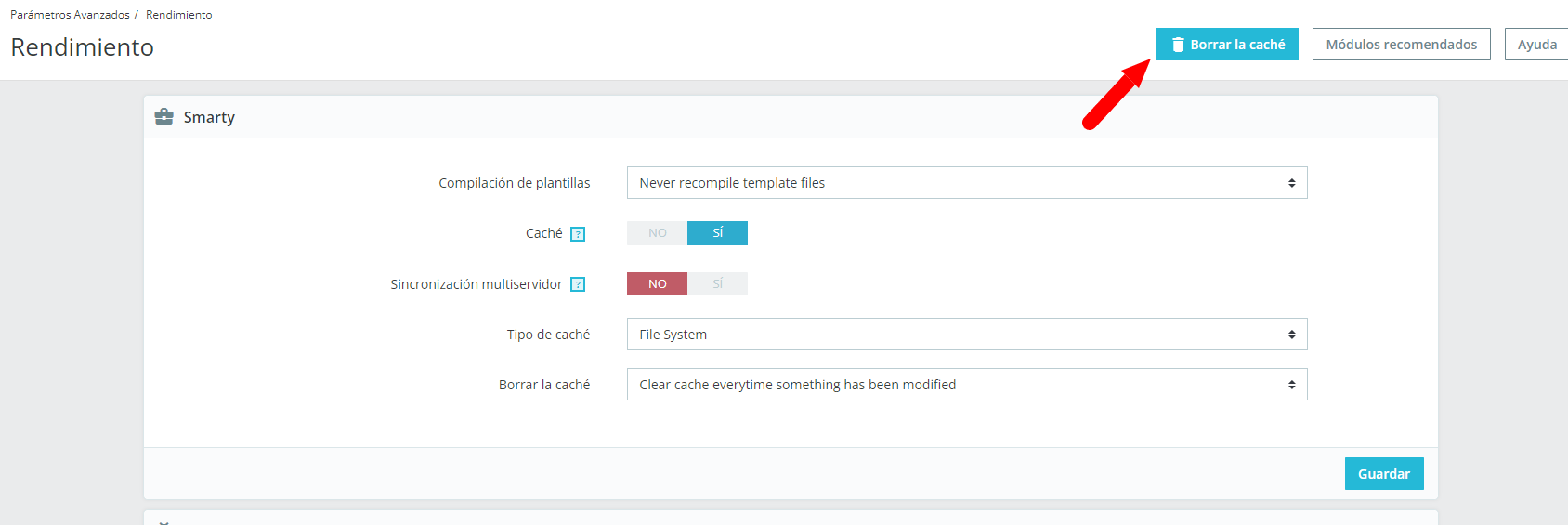Image resolution: width=1568 pixels, height=525 pixels.
Task: Click the Guardar button
Action: pyautogui.click(x=1384, y=474)
